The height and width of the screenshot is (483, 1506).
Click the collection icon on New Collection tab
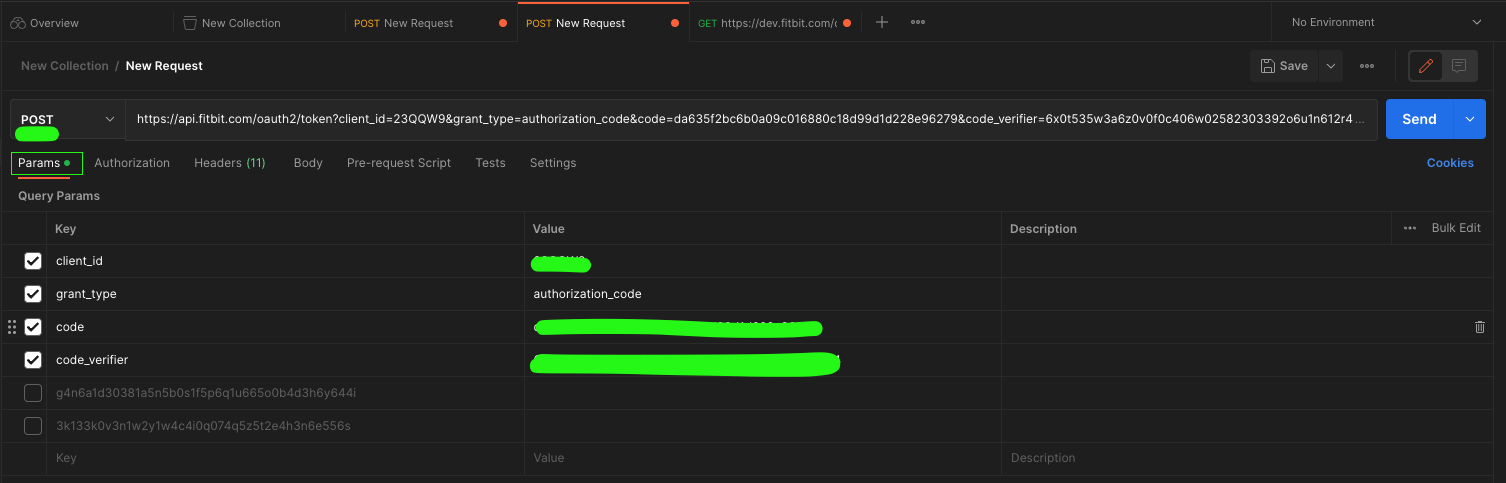tap(190, 23)
